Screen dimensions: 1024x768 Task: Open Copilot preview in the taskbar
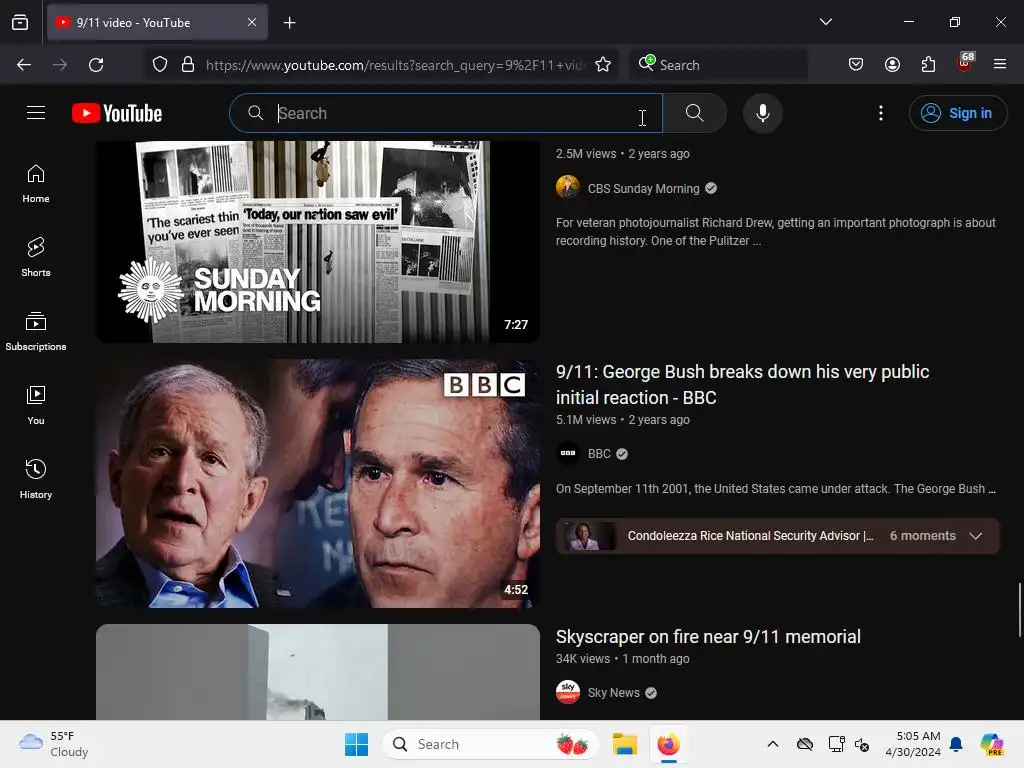tap(992, 744)
